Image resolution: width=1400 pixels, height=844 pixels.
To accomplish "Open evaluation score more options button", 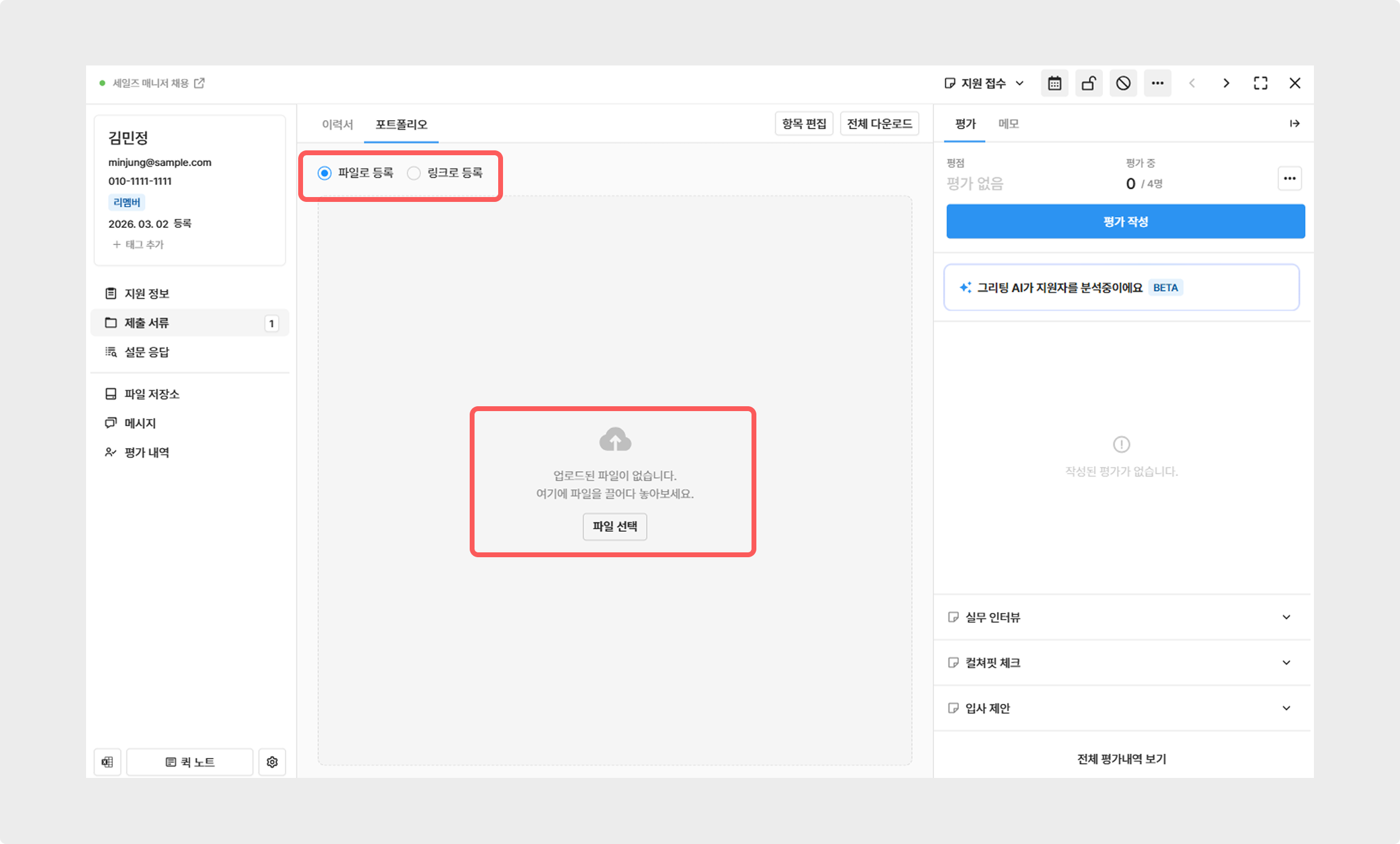I will tap(1290, 178).
